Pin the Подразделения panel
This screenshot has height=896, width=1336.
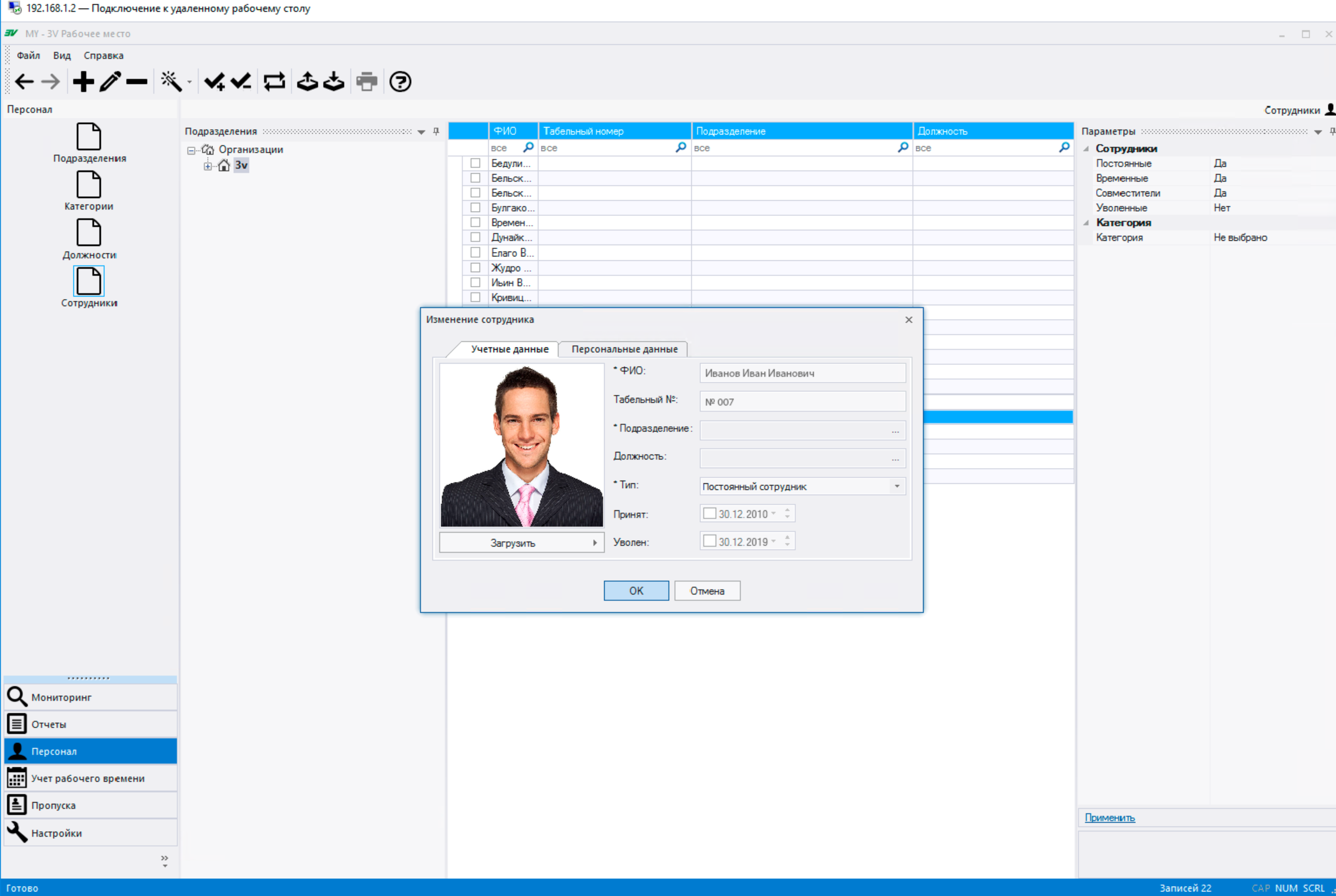pos(436,132)
